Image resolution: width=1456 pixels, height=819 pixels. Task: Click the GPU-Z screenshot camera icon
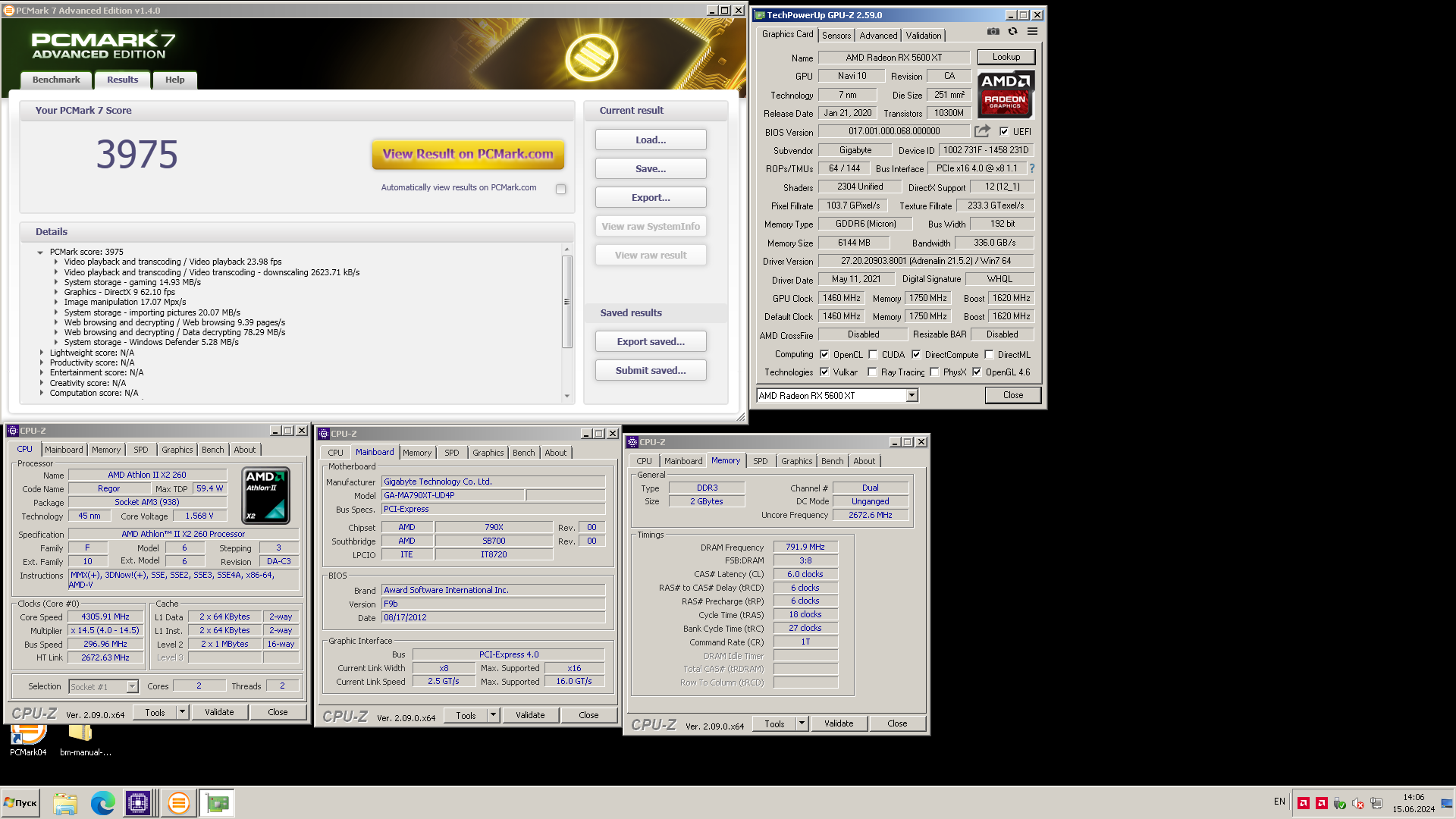tap(993, 32)
